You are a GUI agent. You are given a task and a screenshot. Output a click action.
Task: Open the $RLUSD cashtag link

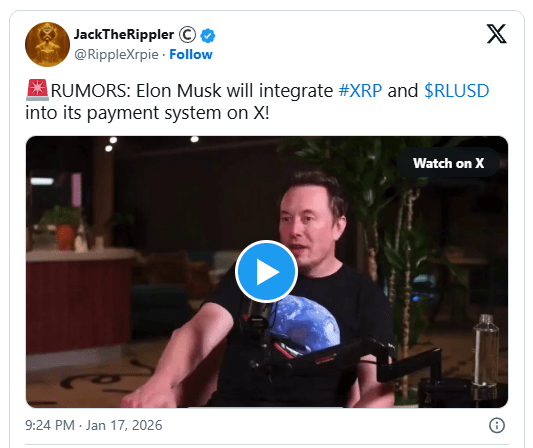[x=457, y=91]
